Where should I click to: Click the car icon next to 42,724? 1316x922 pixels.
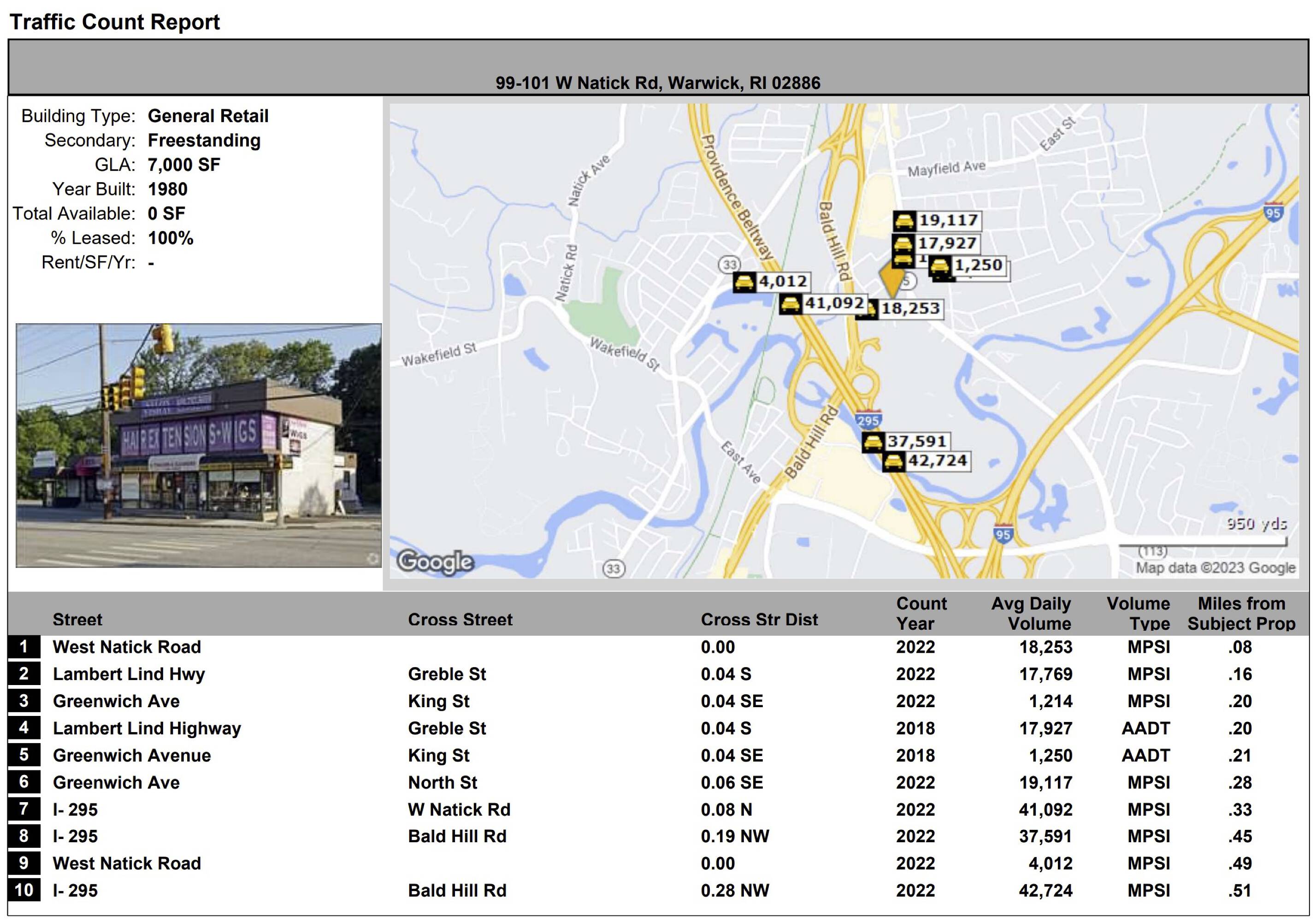click(x=894, y=461)
